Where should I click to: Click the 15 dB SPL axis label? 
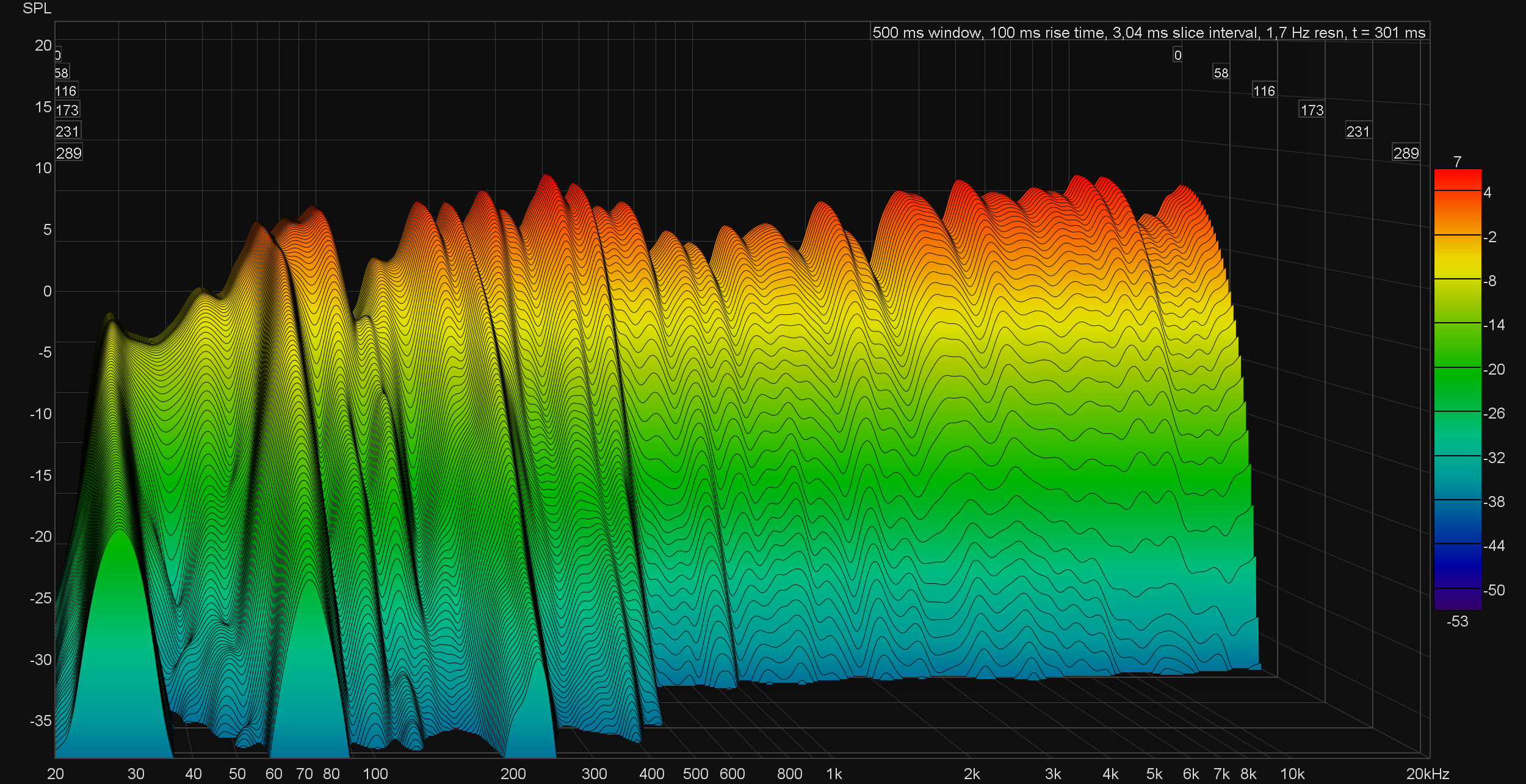pyautogui.click(x=43, y=107)
